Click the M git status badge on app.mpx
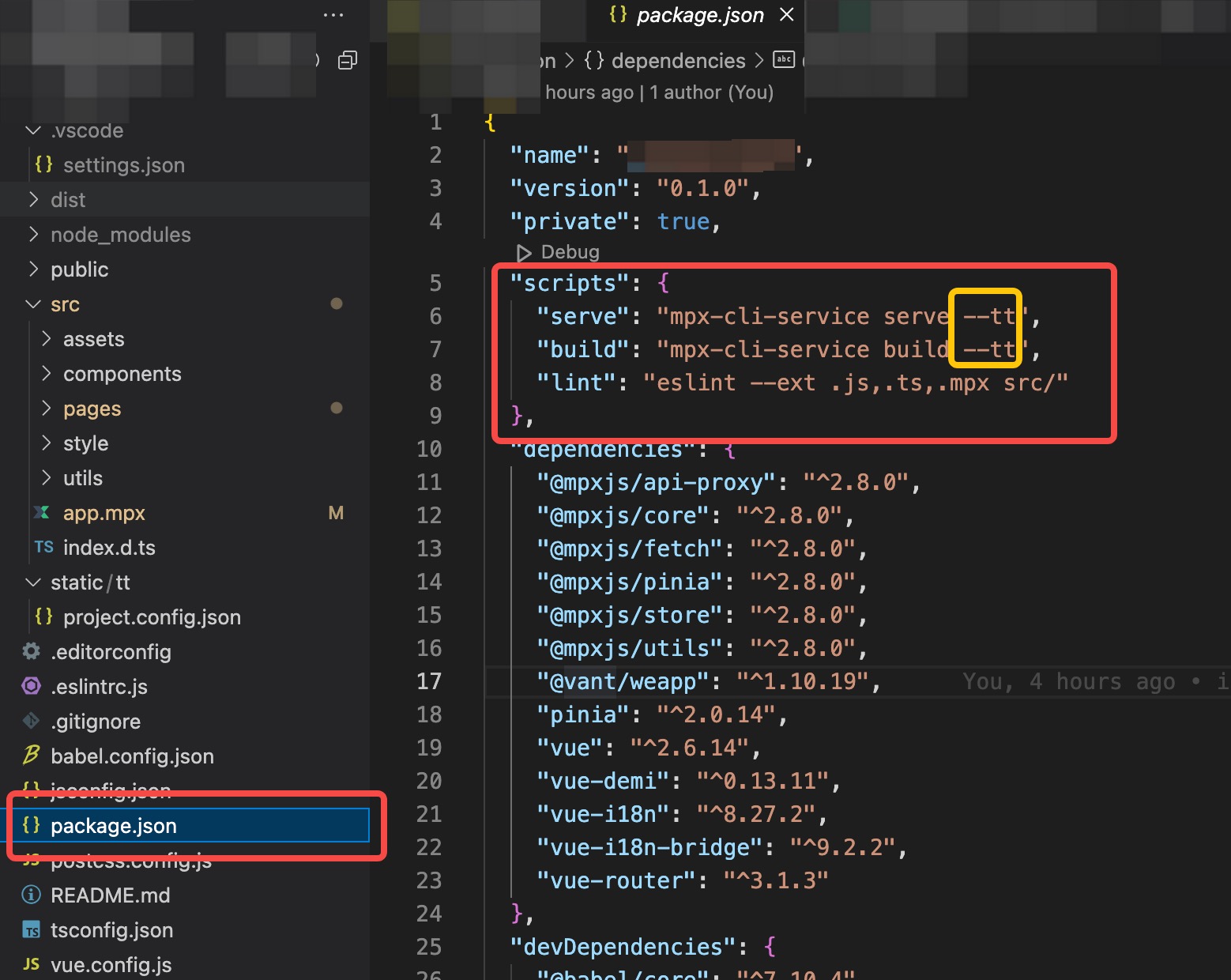The width and height of the screenshot is (1231, 980). [336, 513]
